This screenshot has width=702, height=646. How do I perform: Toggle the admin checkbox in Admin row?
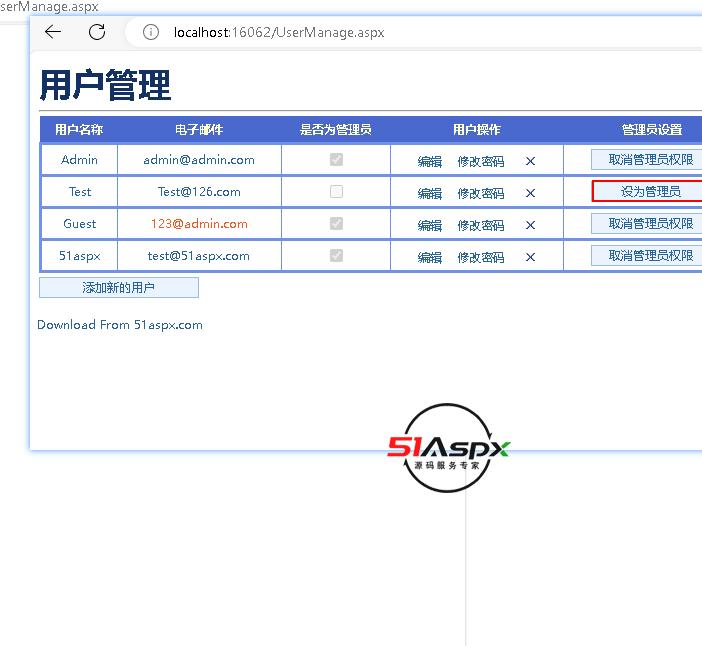[336, 159]
